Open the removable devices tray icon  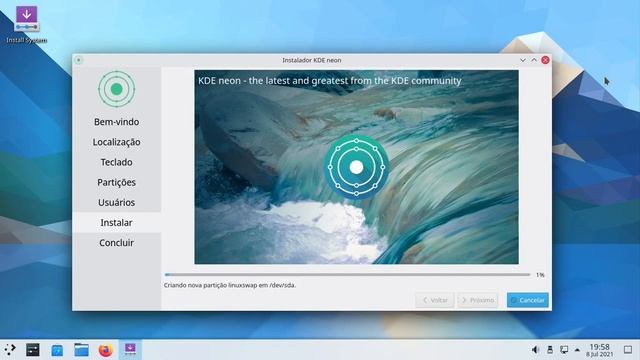550,349
